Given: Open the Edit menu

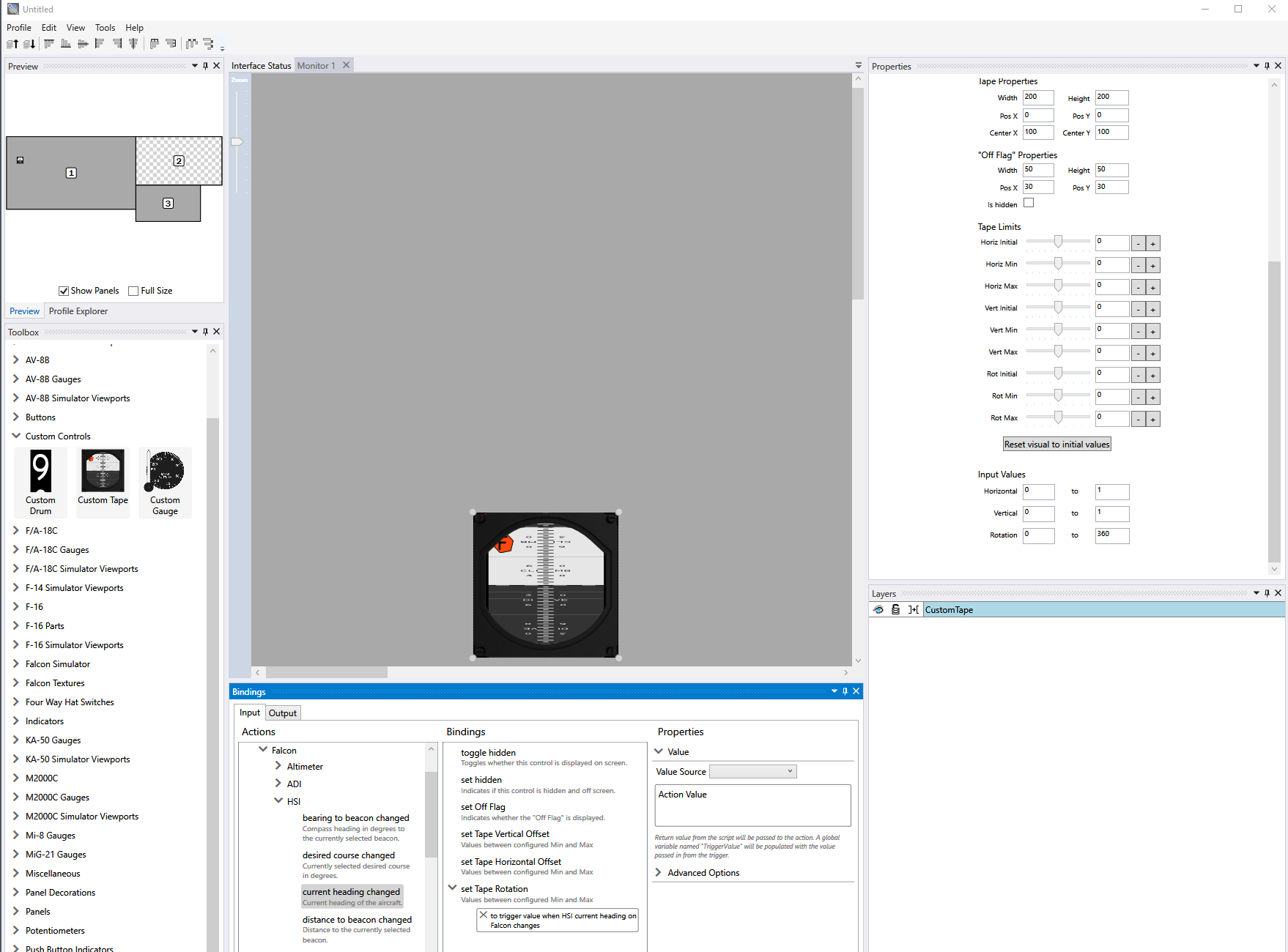Looking at the screenshot, I should pos(49,27).
